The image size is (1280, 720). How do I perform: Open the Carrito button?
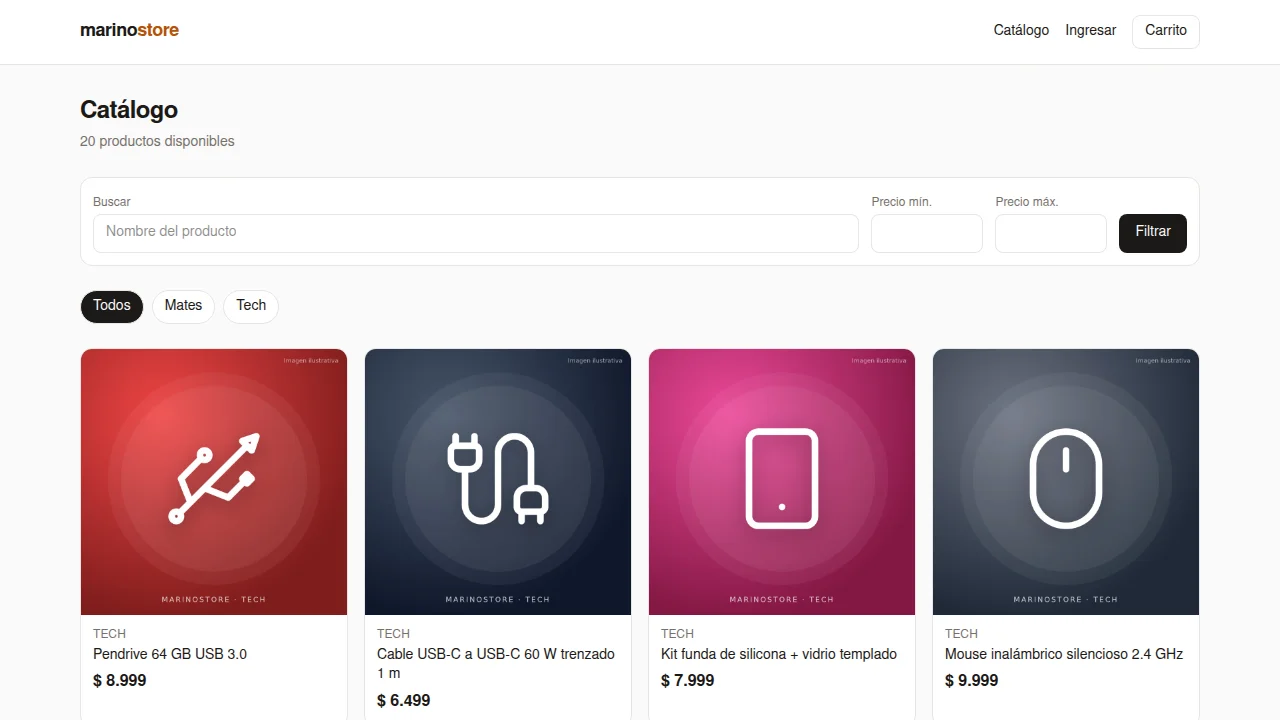pyautogui.click(x=1166, y=31)
